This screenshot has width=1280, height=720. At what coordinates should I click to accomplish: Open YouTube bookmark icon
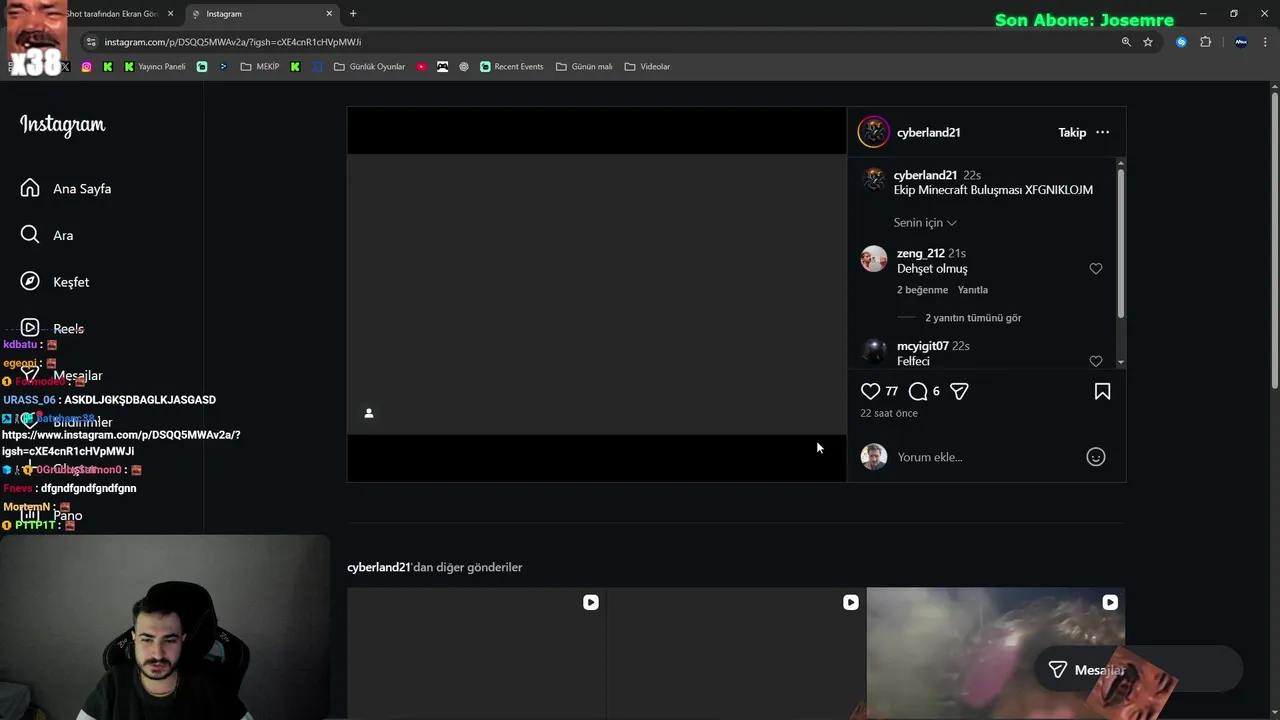click(421, 67)
